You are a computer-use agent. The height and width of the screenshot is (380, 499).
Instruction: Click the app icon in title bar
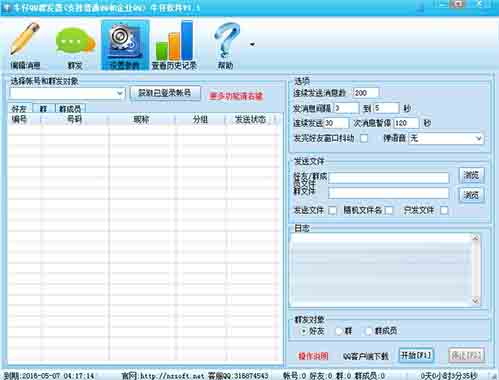tap(7, 7)
